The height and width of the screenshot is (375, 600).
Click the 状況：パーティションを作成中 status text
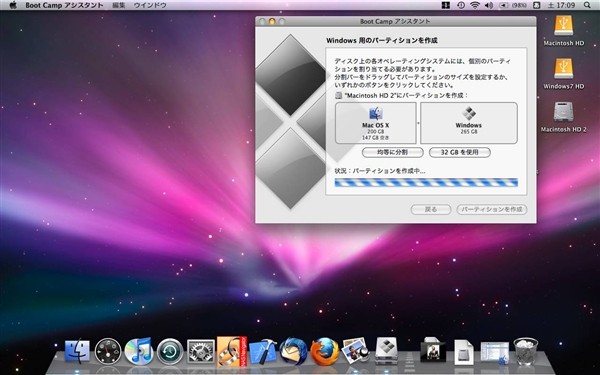pyautogui.click(x=380, y=171)
